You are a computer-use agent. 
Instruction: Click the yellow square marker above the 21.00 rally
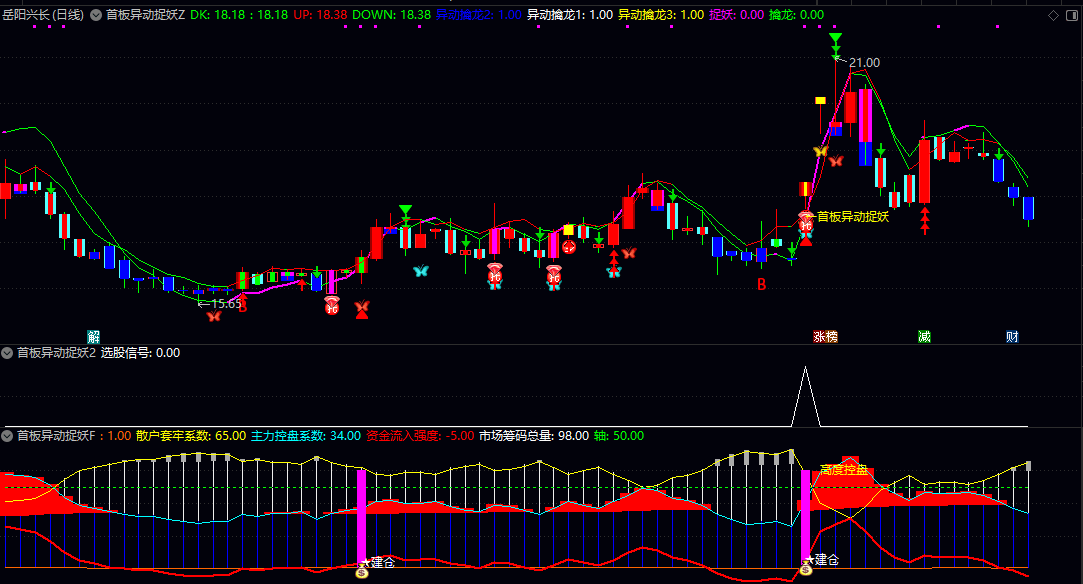[820, 100]
